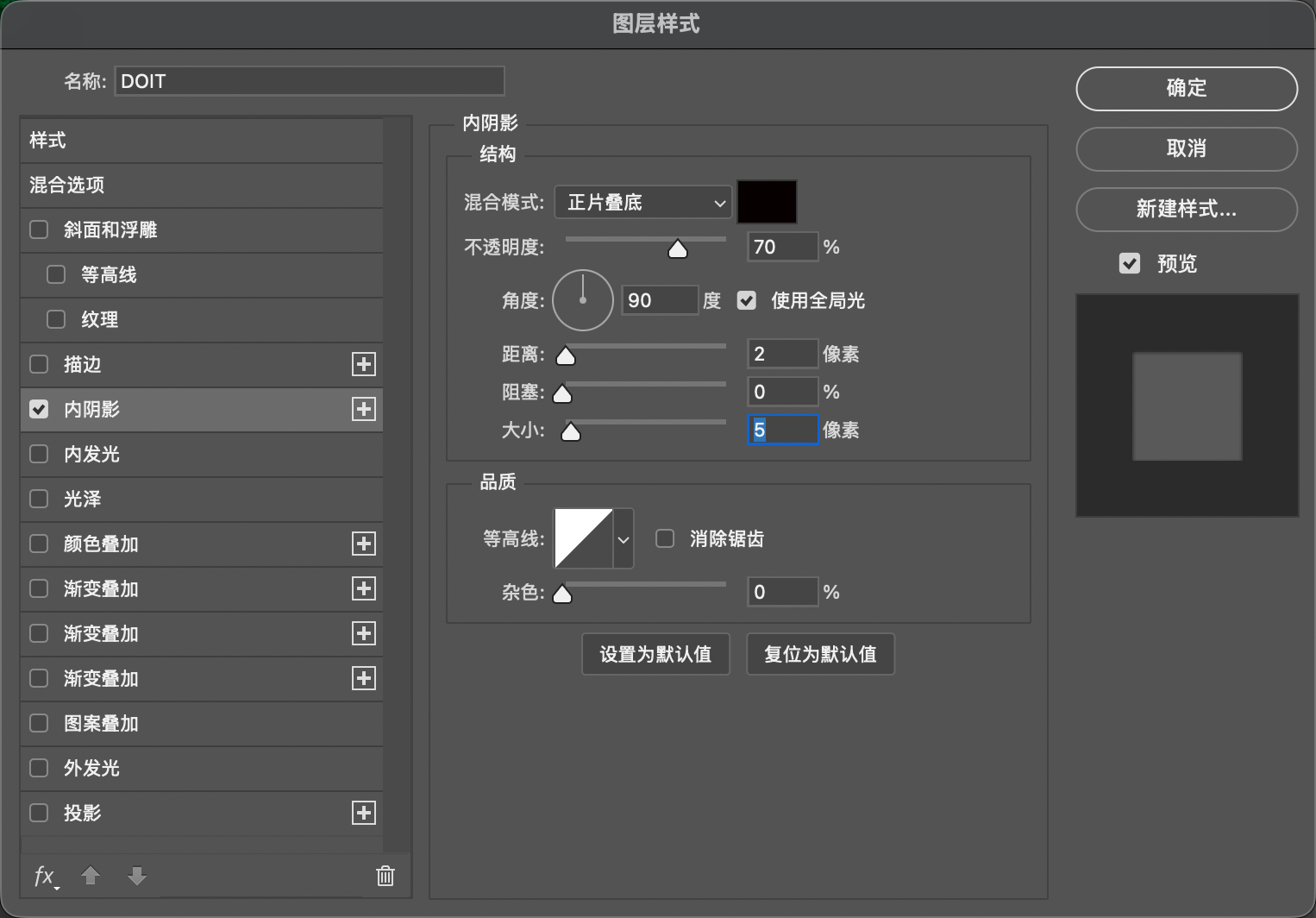This screenshot has height=918, width=1316.
Task: Toggle 使用全局光 checkbox
Action: click(747, 300)
